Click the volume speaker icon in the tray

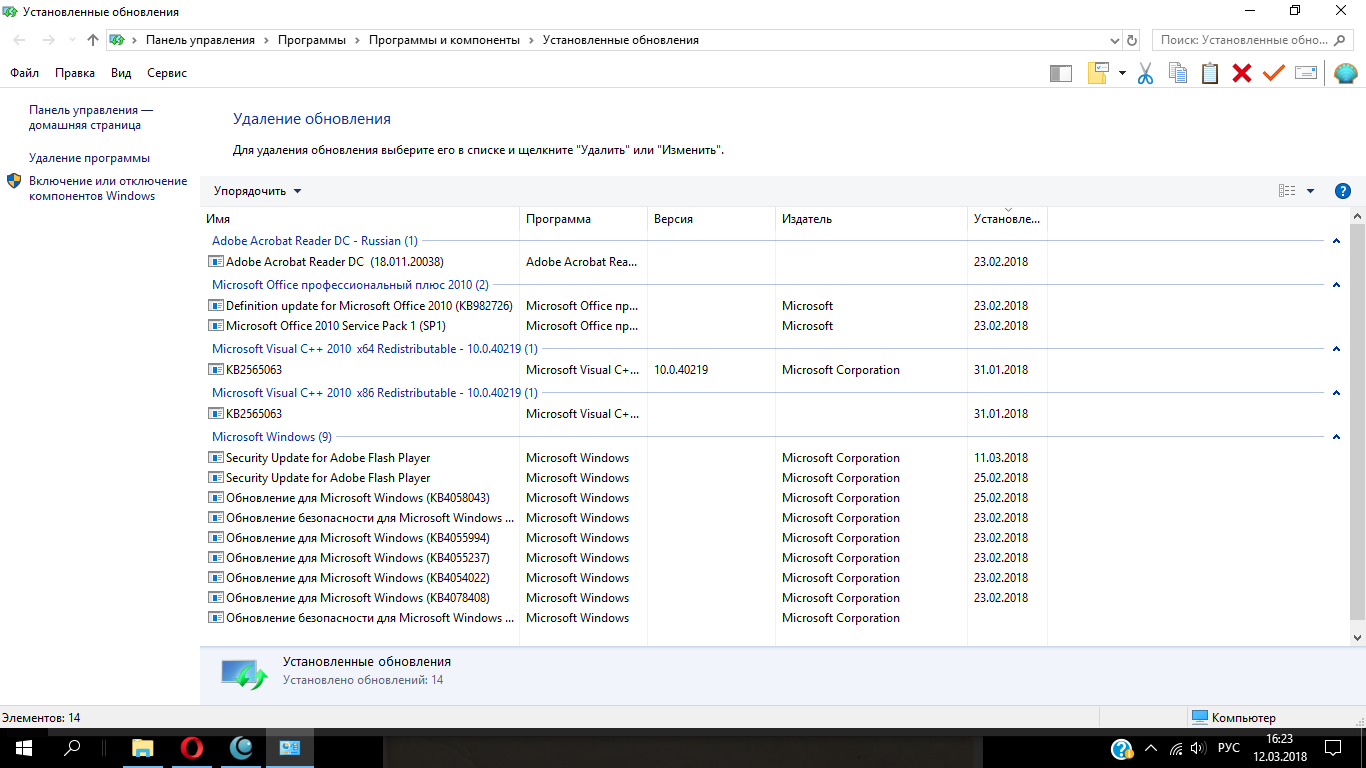[1198, 748]
